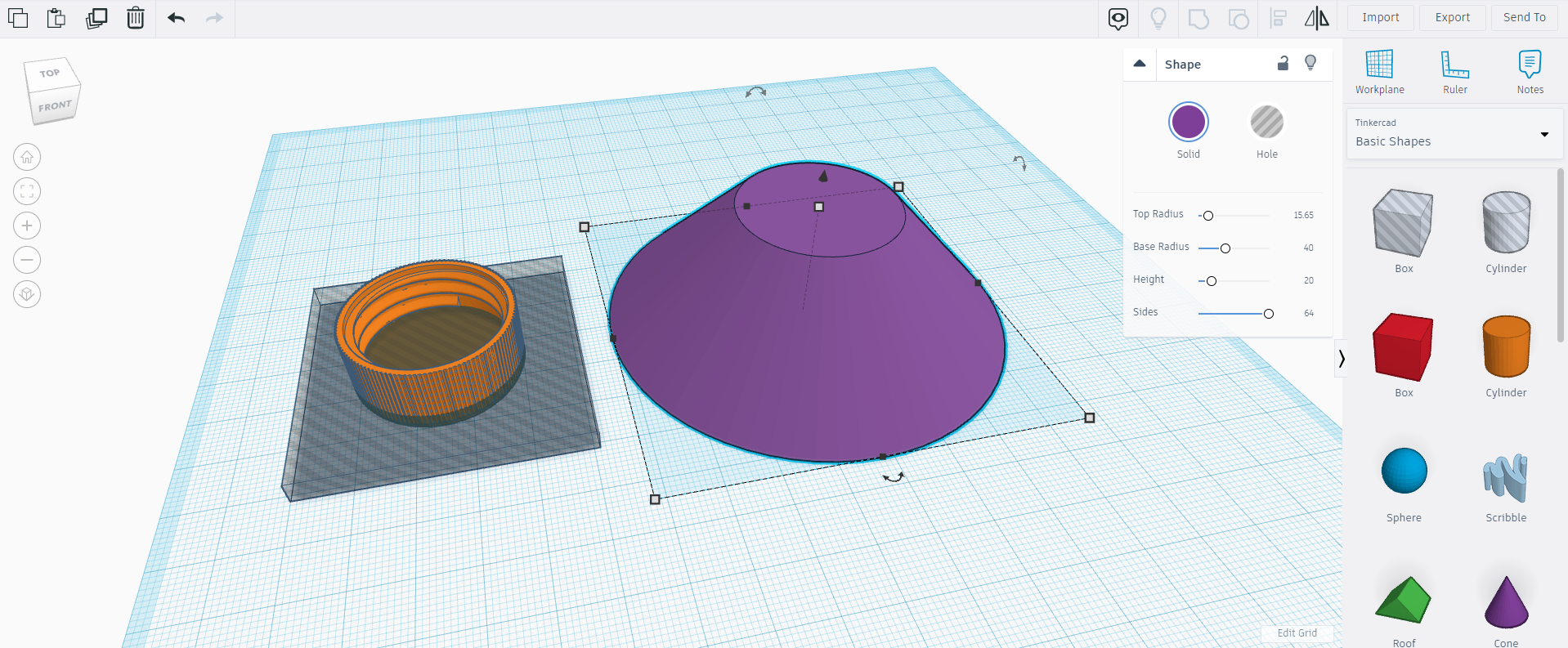Click the shapes panel scrollbar
The height and width of the screenshot is (648, 1568).
click(1561, 255)
